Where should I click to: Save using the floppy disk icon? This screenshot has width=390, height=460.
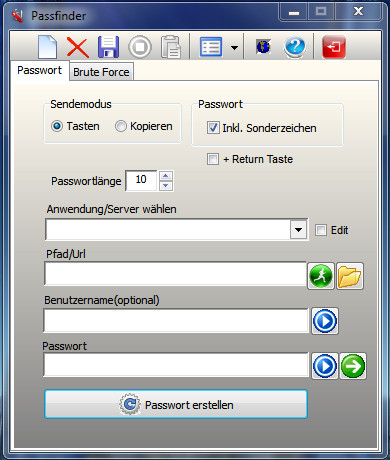(x=108, y=47)
